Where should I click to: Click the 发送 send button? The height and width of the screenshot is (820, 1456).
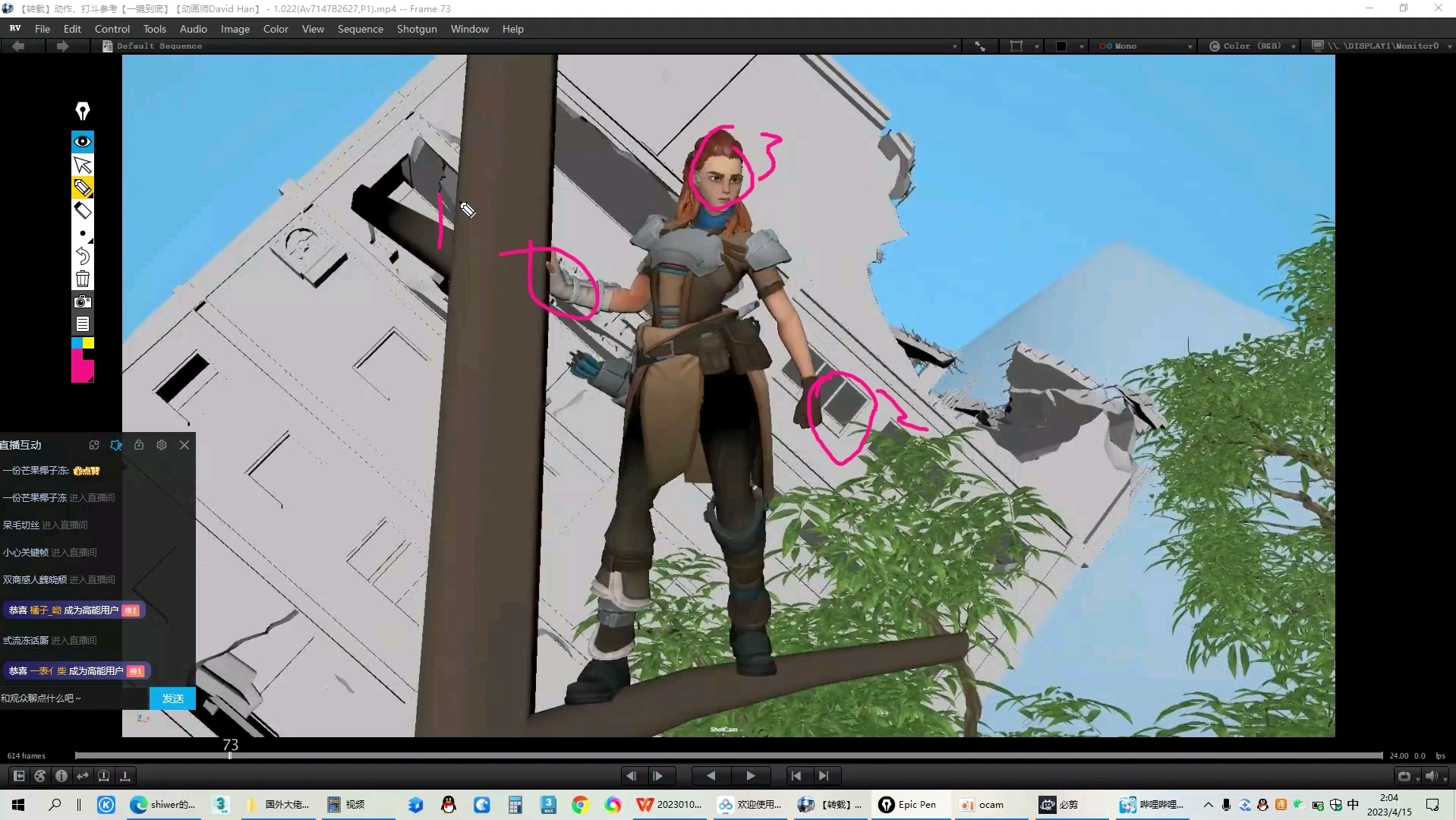172,699
